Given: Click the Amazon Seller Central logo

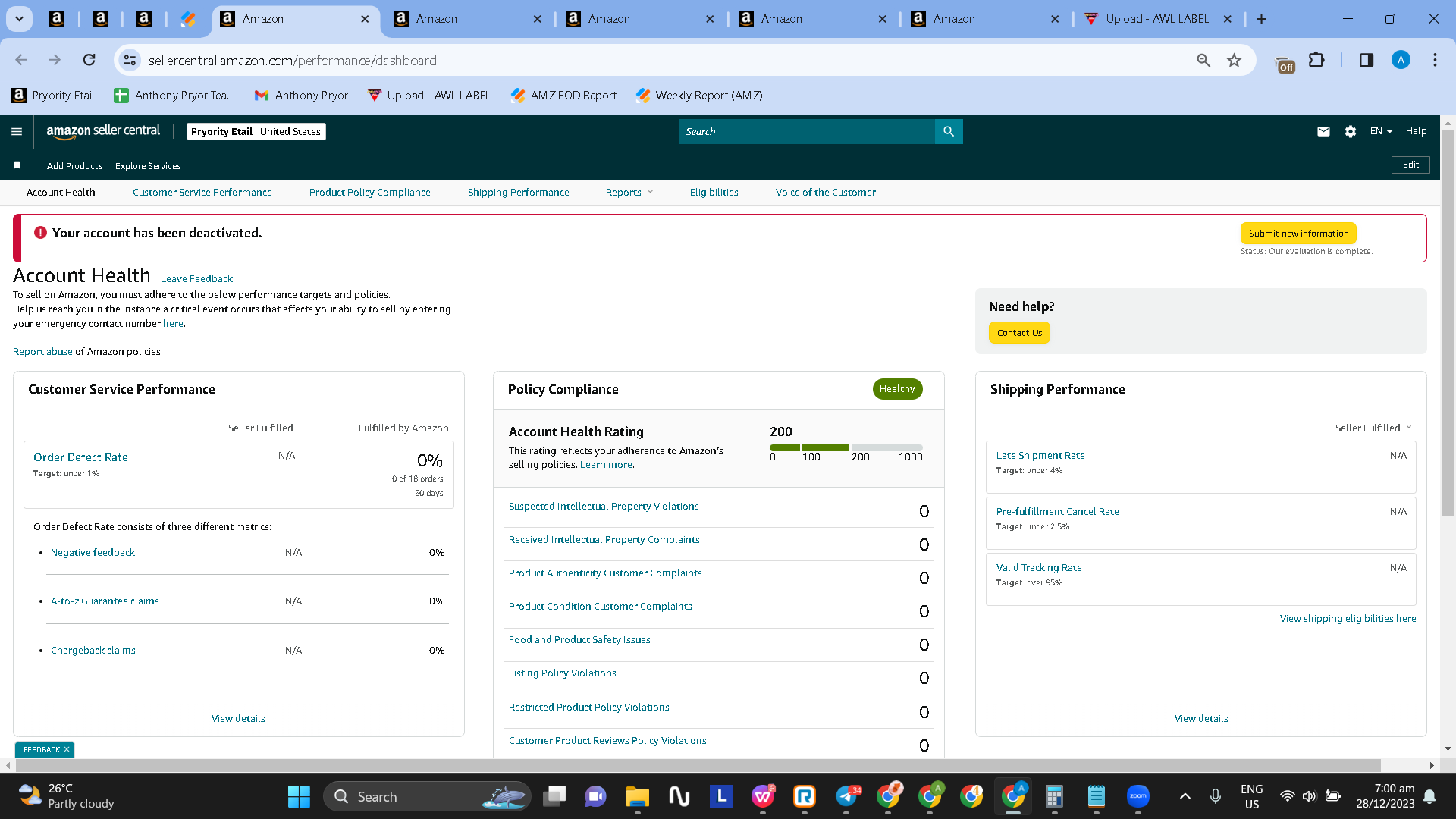Looking at the screenshot, I should (x=103, y=130).
